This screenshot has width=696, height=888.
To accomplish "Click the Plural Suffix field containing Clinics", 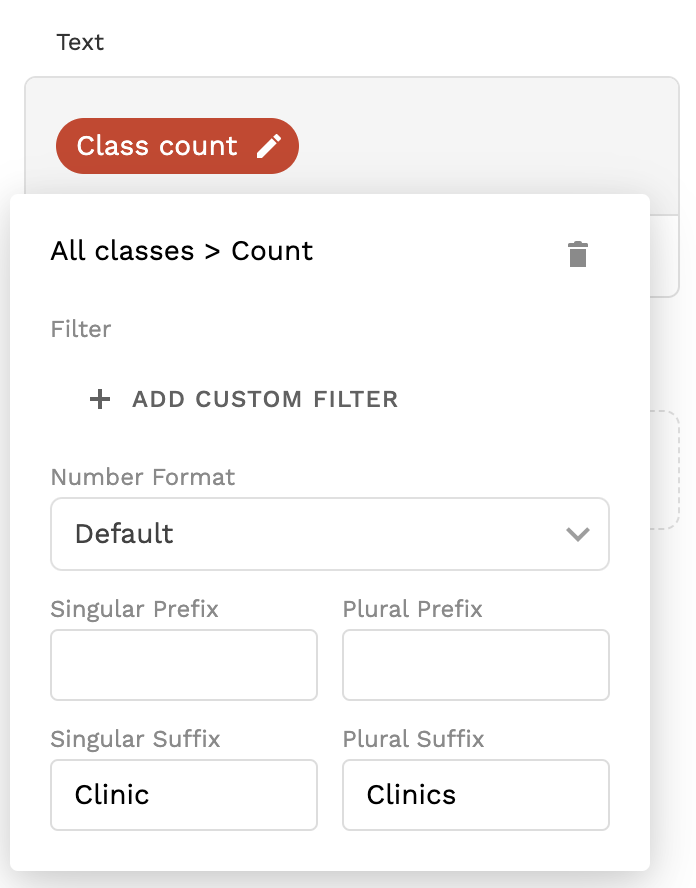I will coord(476,795).
